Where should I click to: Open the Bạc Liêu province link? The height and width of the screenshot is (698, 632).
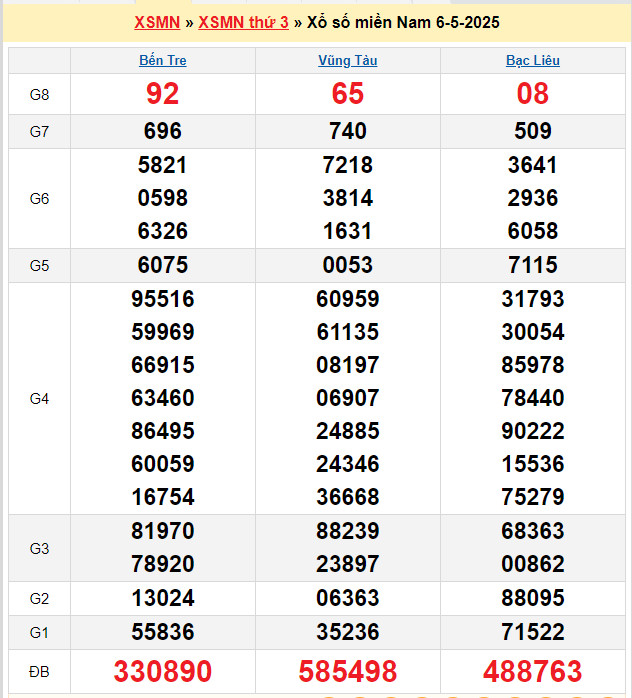coord(533,60)
